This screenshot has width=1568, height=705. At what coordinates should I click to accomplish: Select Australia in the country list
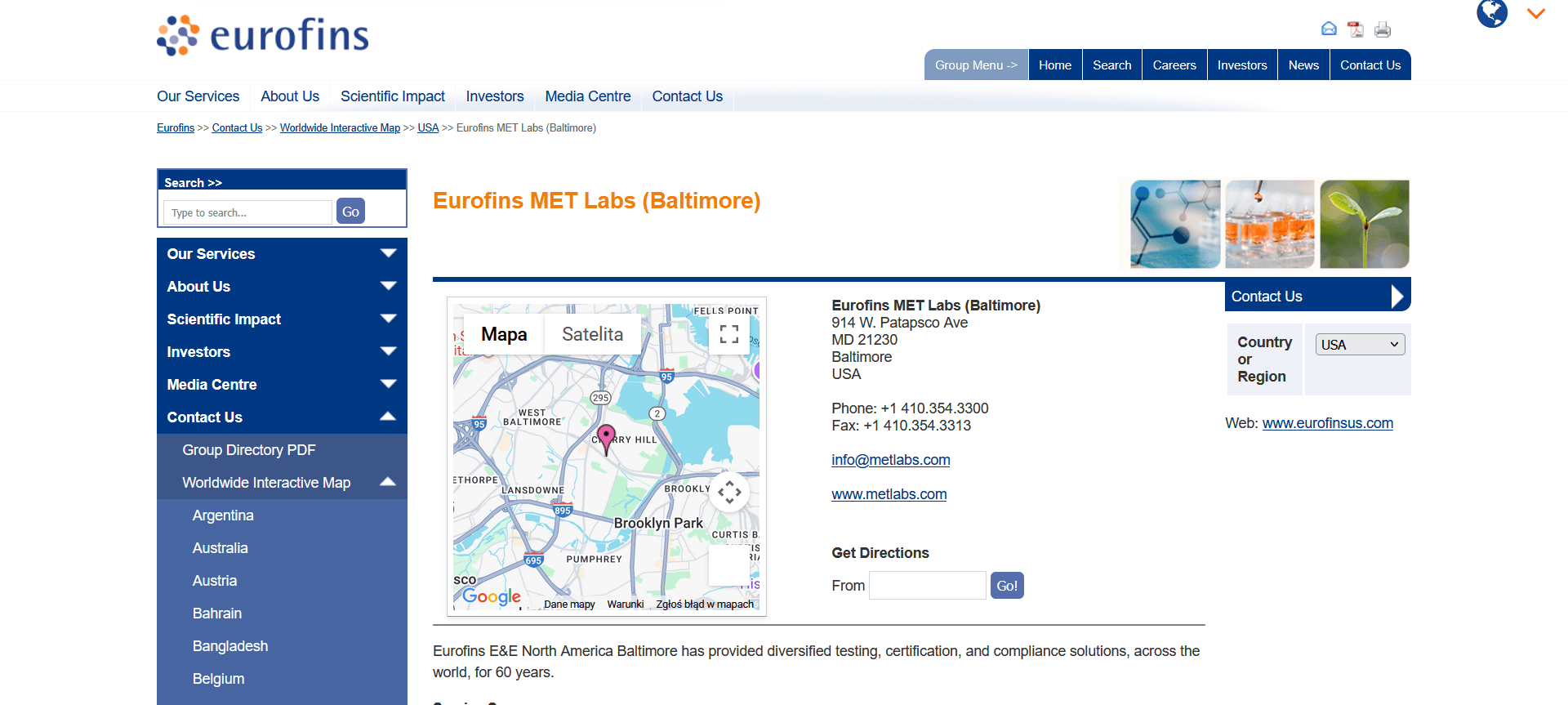click(220, 548)
